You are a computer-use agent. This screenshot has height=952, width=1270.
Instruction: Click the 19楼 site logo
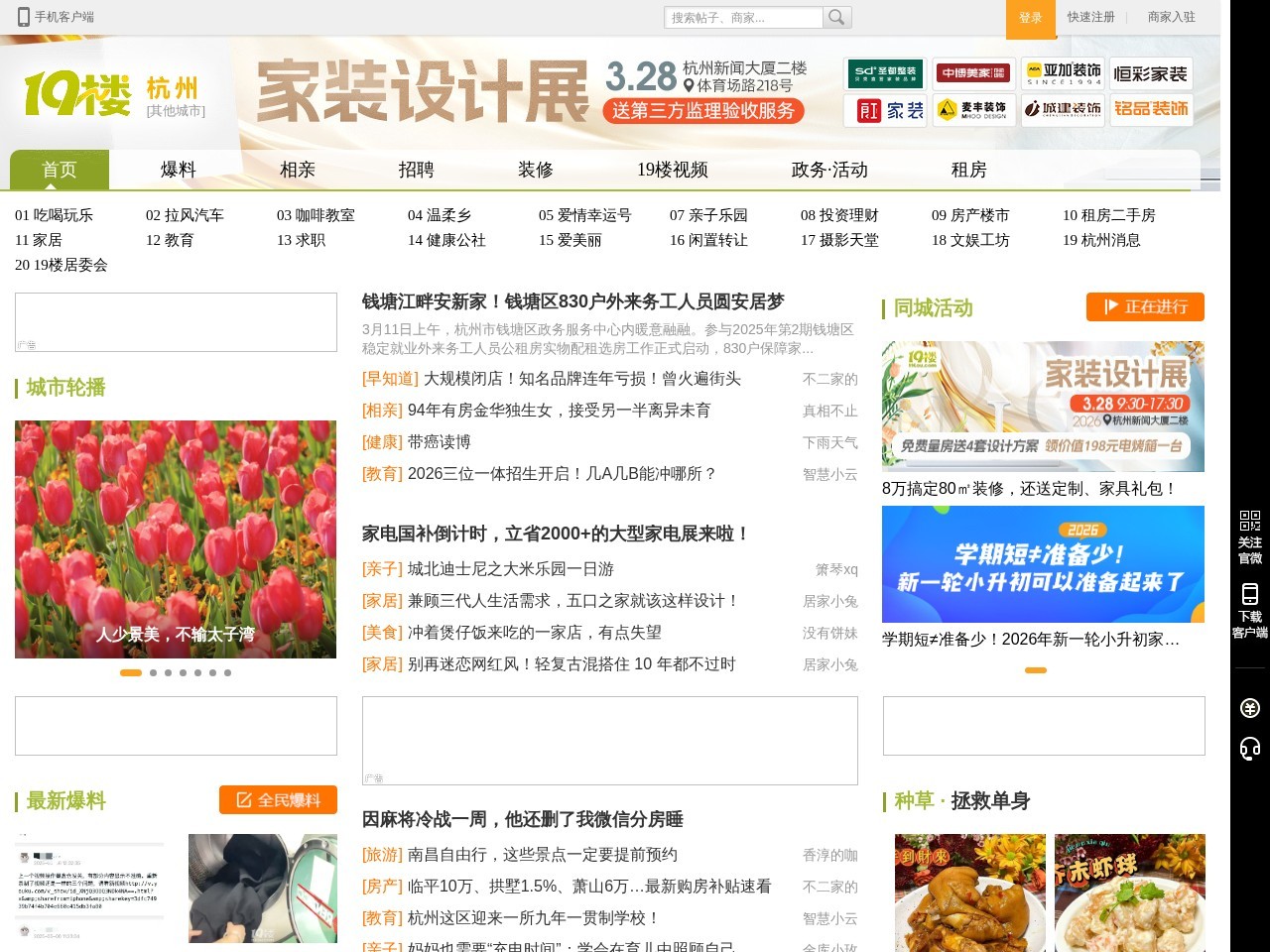77,94
